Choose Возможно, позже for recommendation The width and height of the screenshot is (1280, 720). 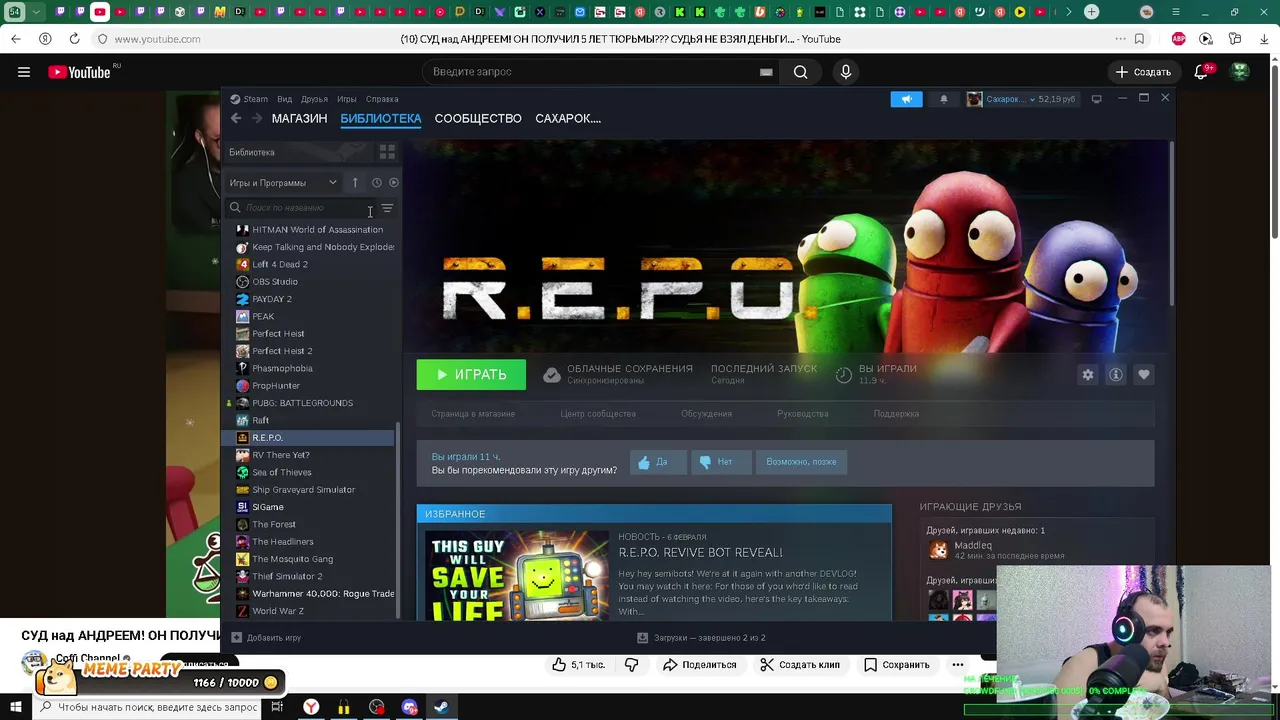[801, 462]
